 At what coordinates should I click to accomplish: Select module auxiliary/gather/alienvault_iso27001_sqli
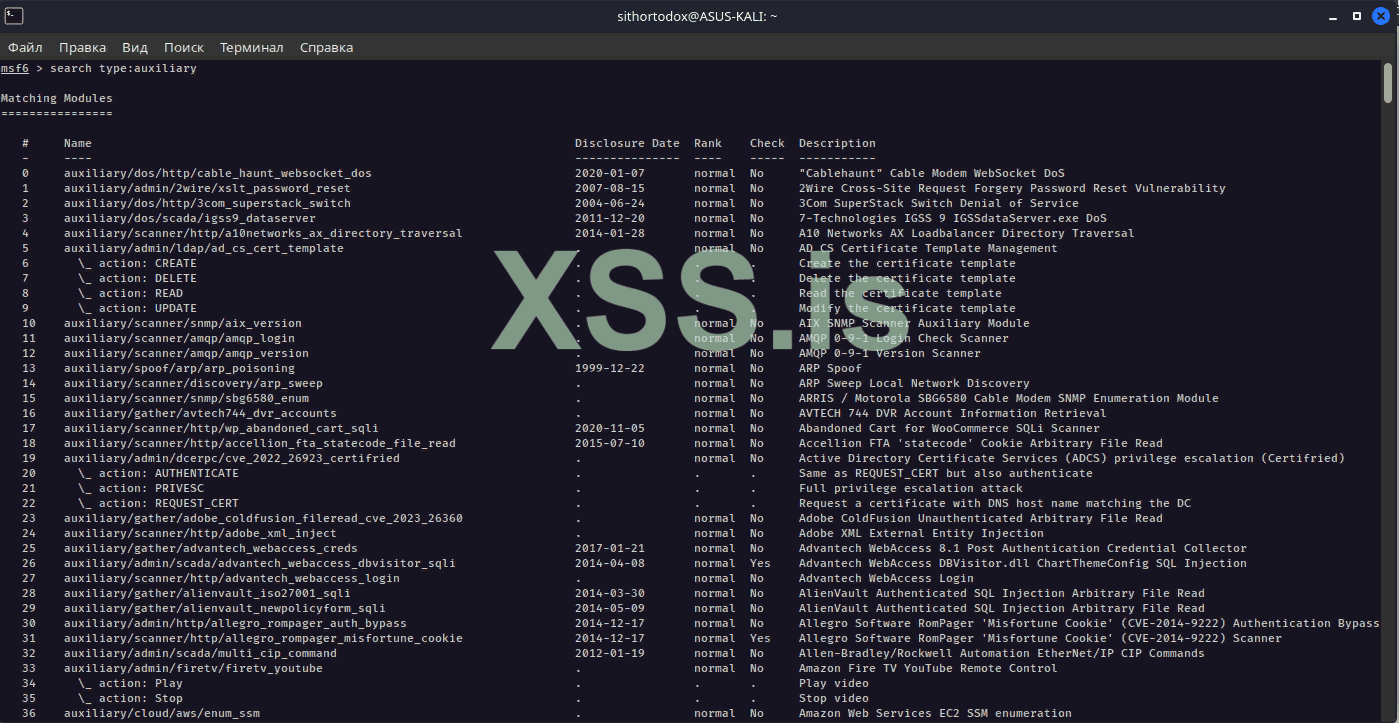pyautogui.click(x=207, y=593)
